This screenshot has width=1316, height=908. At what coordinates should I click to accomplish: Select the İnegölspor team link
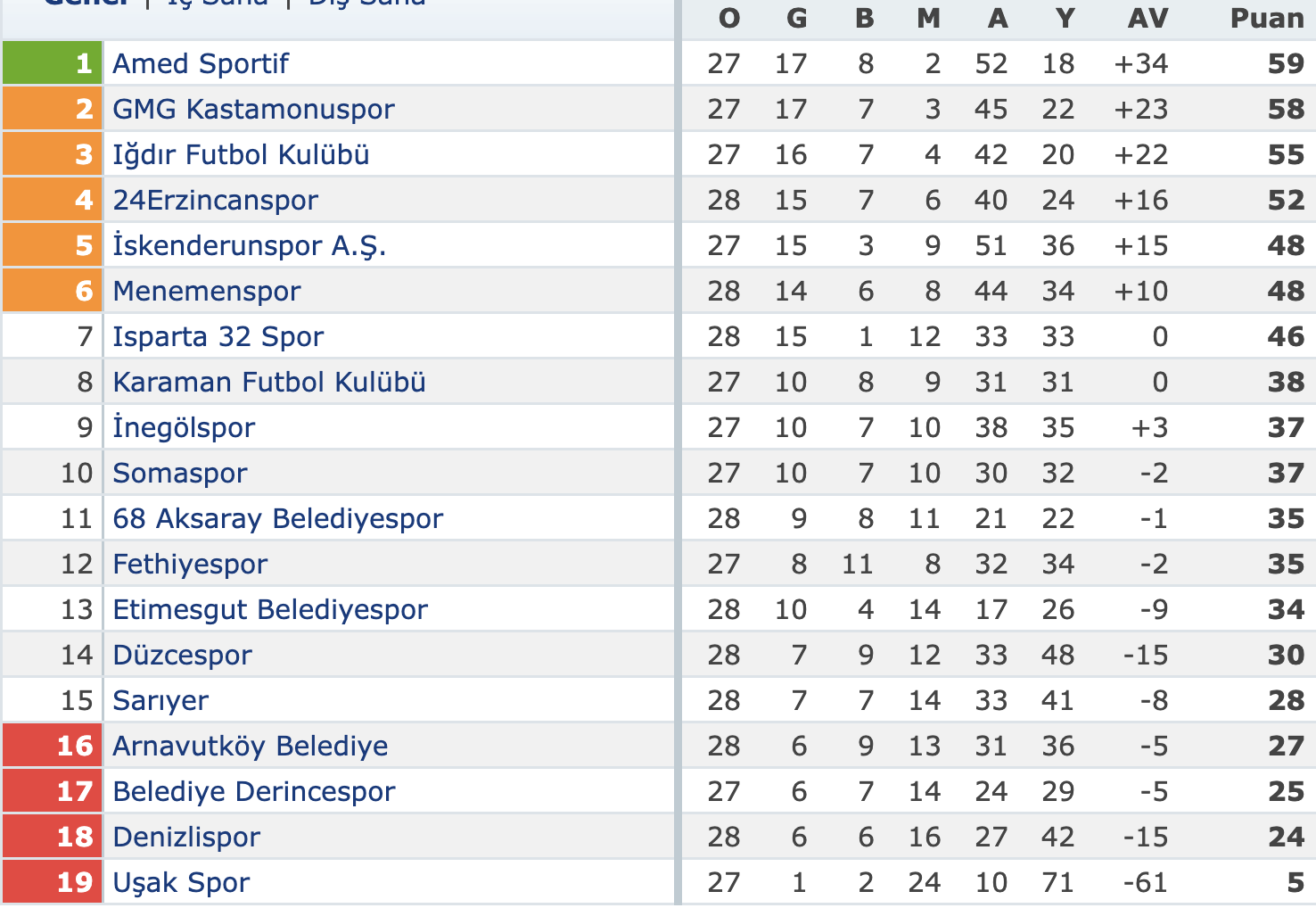coord(184,427)
